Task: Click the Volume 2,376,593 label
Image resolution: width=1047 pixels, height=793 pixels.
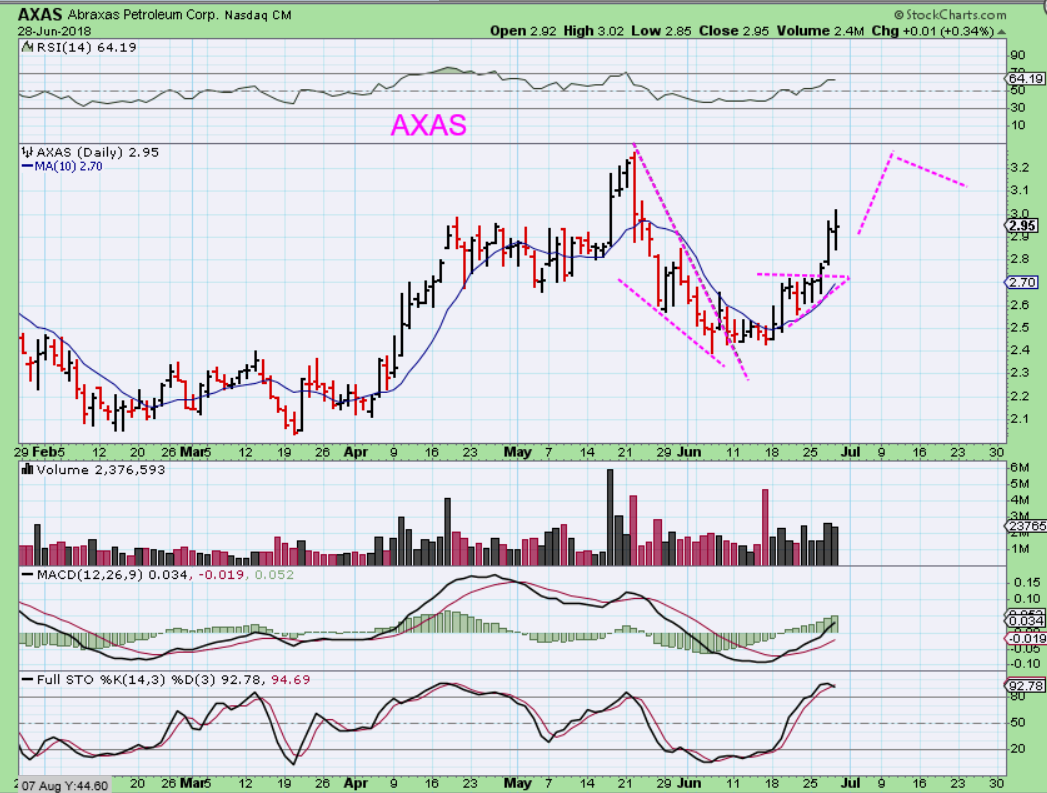Action: point(101,470)
